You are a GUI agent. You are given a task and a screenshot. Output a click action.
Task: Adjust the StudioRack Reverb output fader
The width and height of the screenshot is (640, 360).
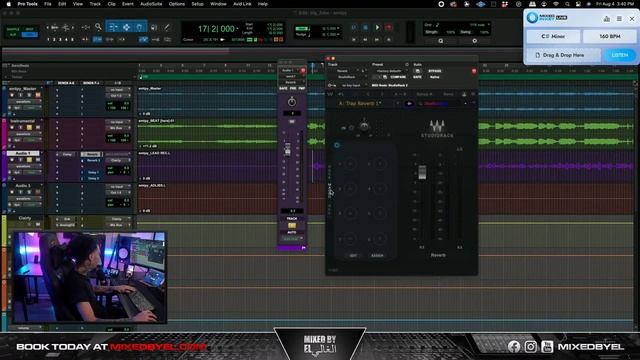422,172
